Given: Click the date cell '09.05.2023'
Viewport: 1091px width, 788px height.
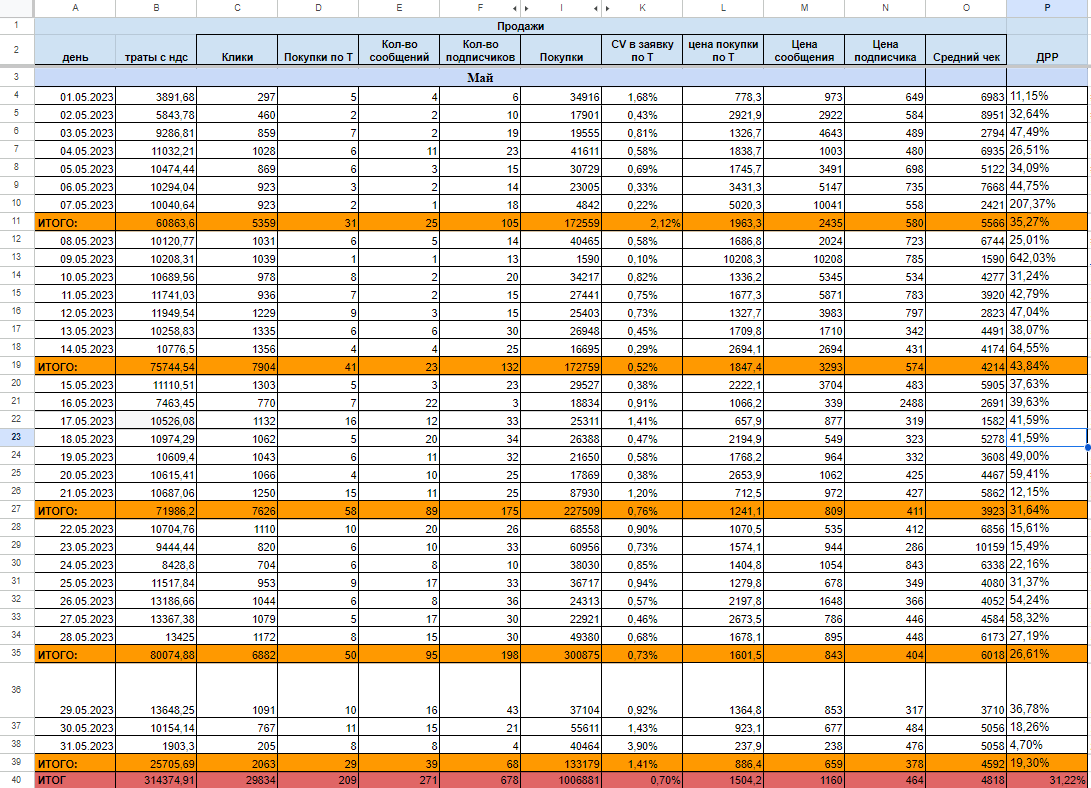Looking at the screenshot, I should 75,259.
